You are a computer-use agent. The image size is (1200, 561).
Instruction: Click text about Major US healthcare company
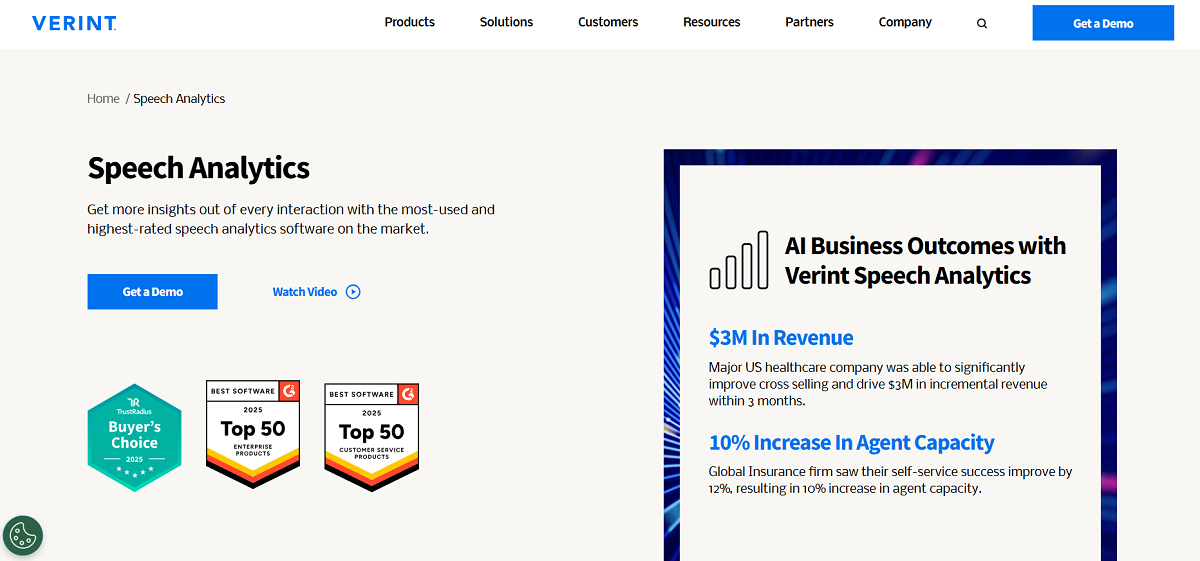tap(878, 384)
